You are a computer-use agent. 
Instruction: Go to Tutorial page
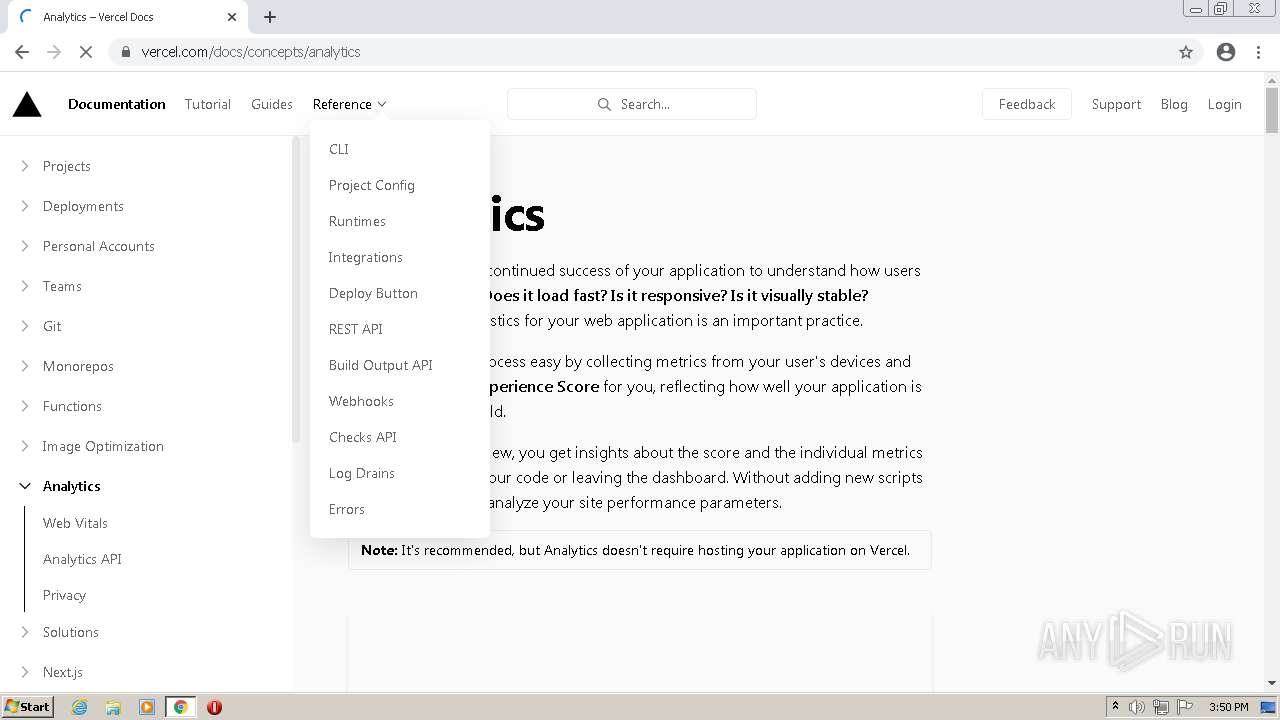[x=208, y=104]
